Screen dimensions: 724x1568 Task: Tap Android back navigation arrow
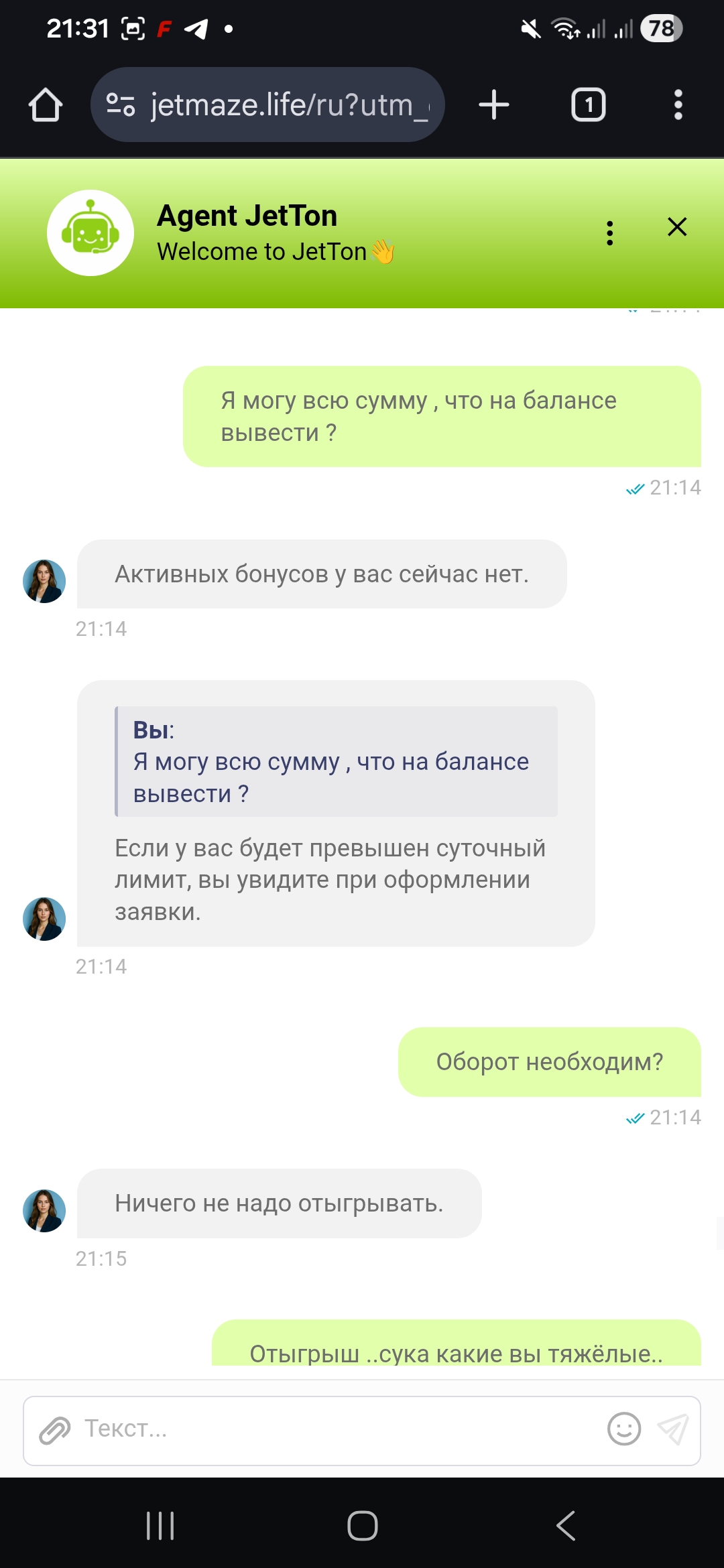pos(566,1526)
